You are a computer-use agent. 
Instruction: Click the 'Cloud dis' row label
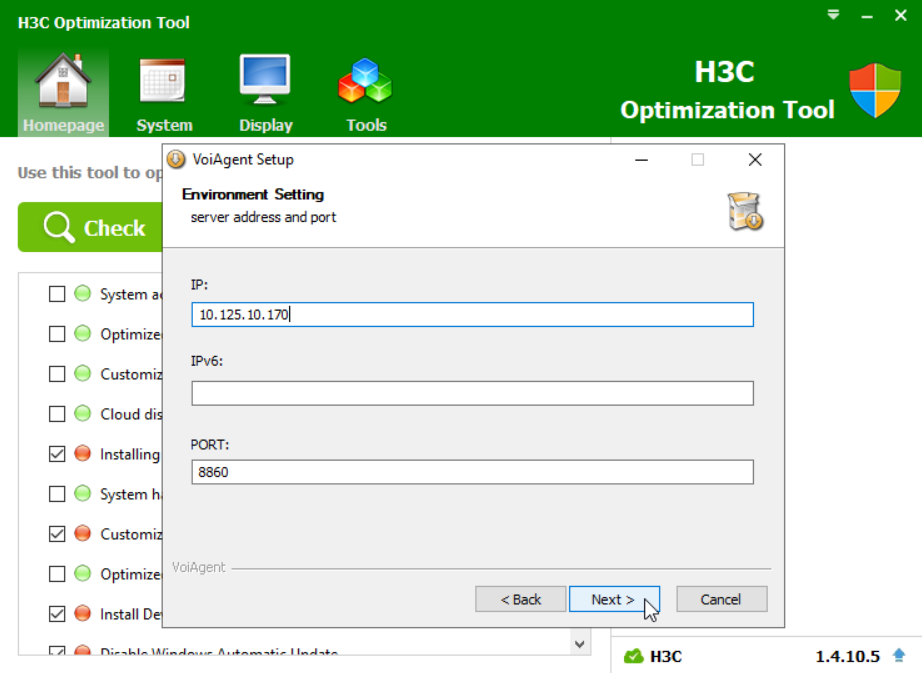point(131,414)
